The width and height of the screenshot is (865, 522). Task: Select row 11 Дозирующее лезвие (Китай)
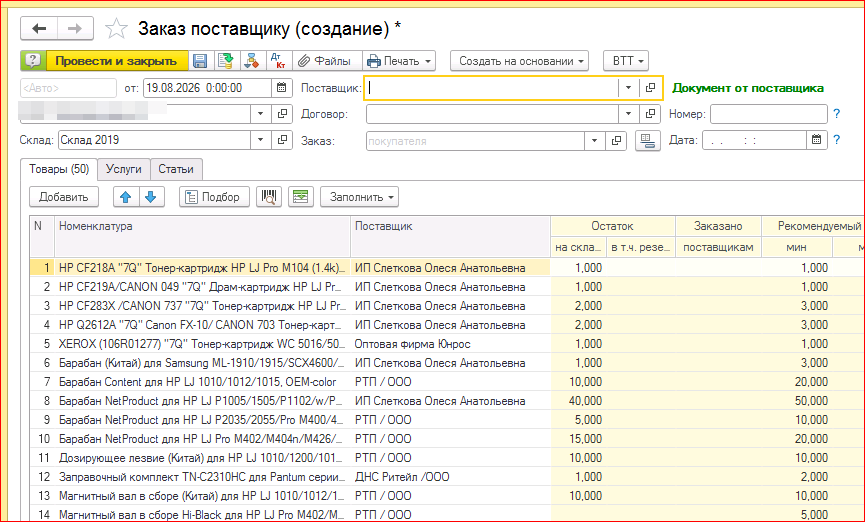click(x=202, y=458)
